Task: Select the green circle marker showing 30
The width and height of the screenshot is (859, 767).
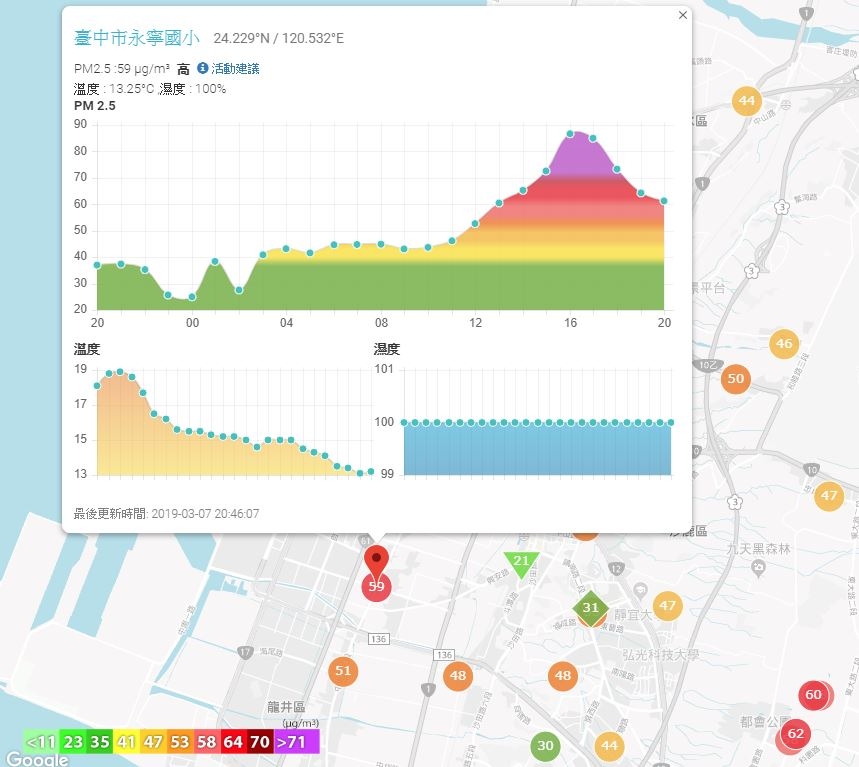Action: pyautogui.click(x=545, y=746)
